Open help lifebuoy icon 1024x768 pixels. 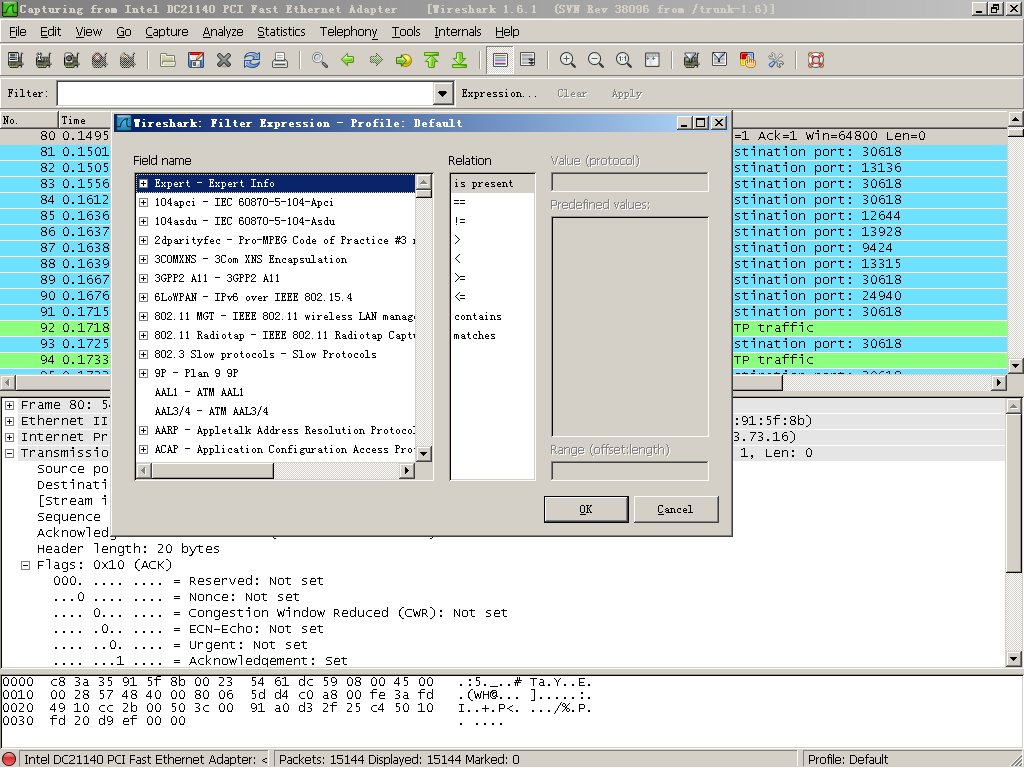tap(816, 60)
